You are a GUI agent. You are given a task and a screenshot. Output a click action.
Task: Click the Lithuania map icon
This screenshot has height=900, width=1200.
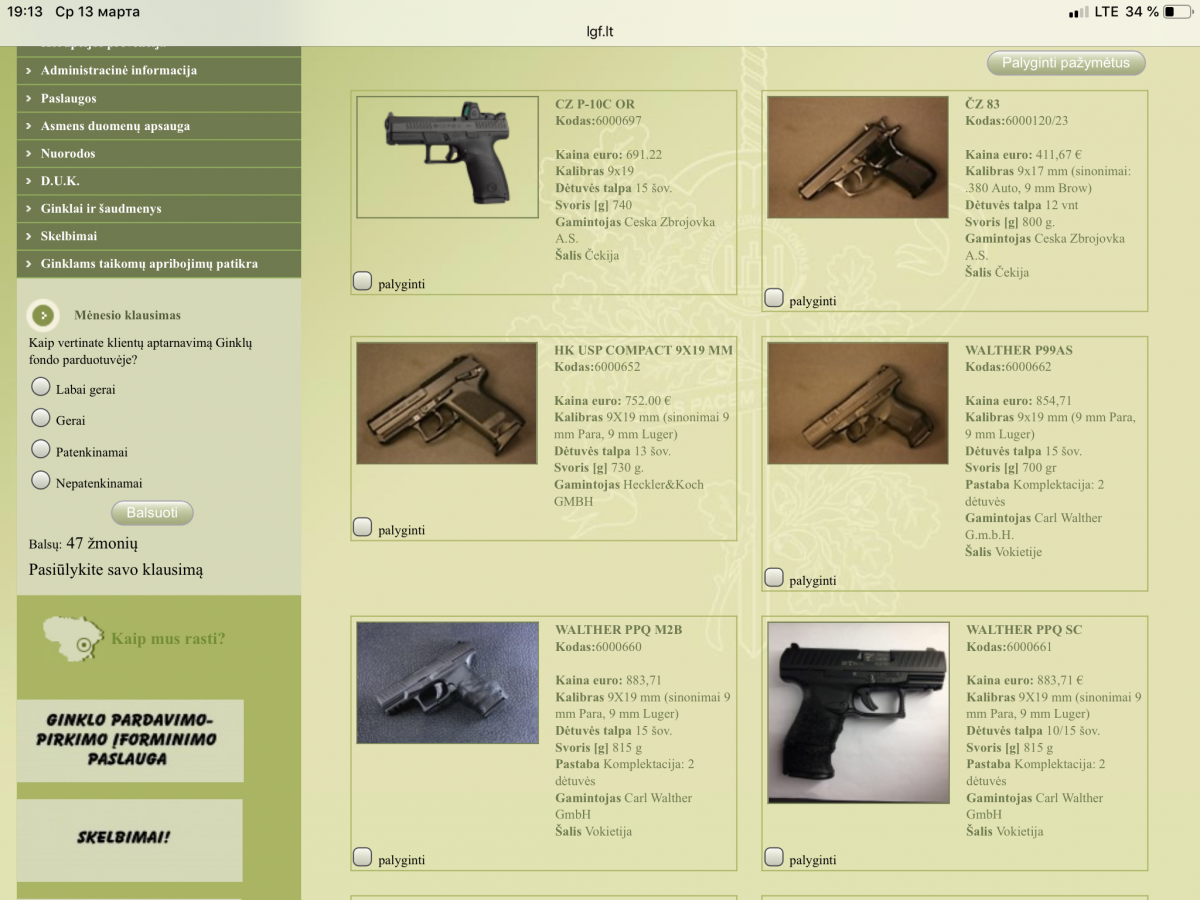pyautogui.click(x=74, y=638)
